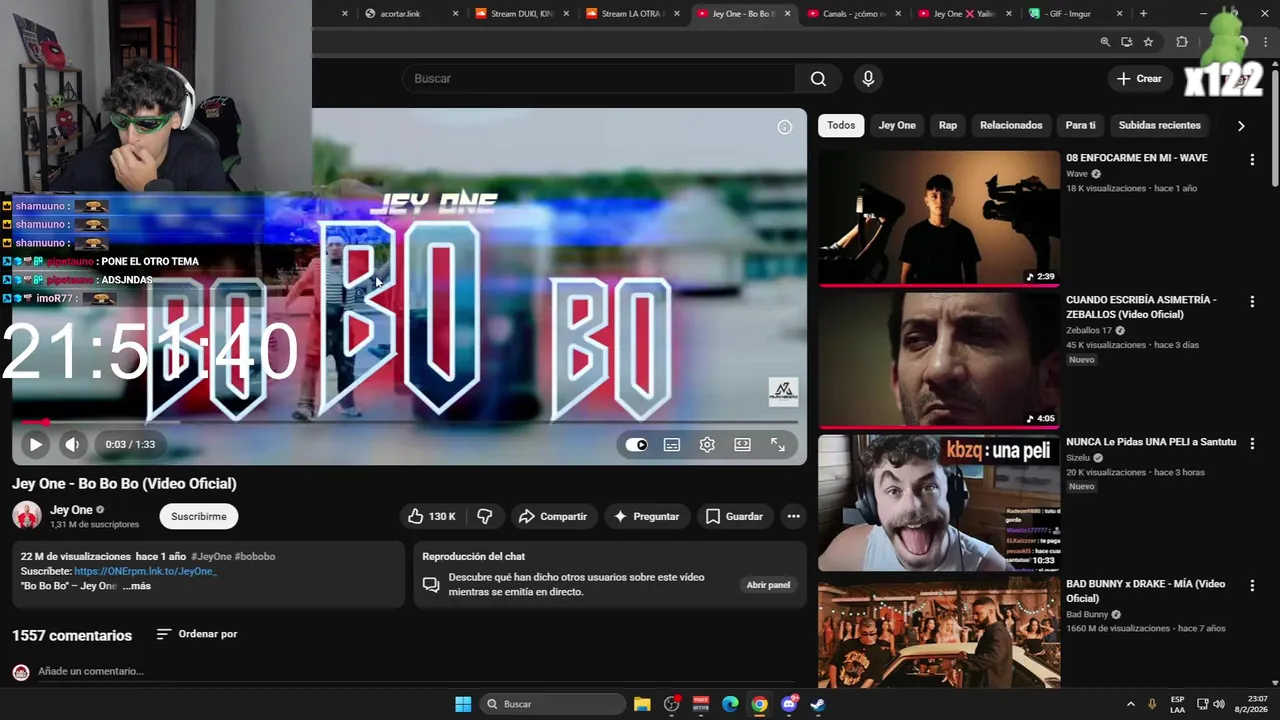Select the Todos filter chip

click(841, 125)
